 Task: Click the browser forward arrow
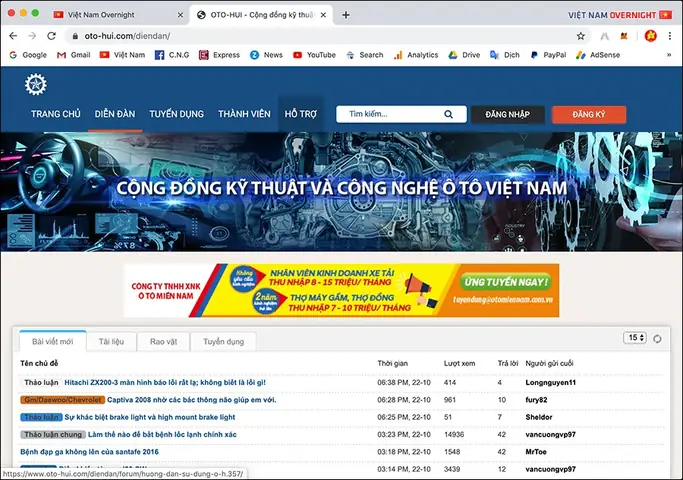[x=32, y=36]
